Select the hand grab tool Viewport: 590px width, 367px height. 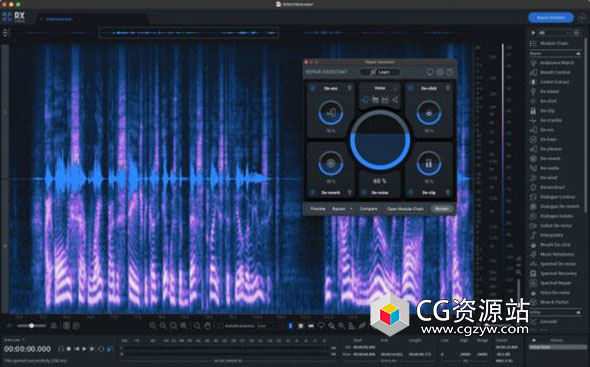(207, 326)
